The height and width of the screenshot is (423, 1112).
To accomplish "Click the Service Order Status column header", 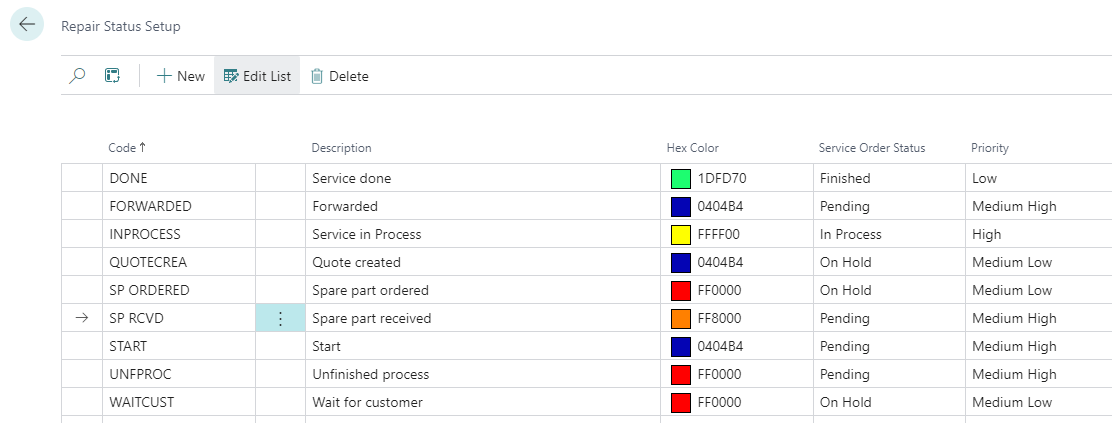I will tap(871, 148).
